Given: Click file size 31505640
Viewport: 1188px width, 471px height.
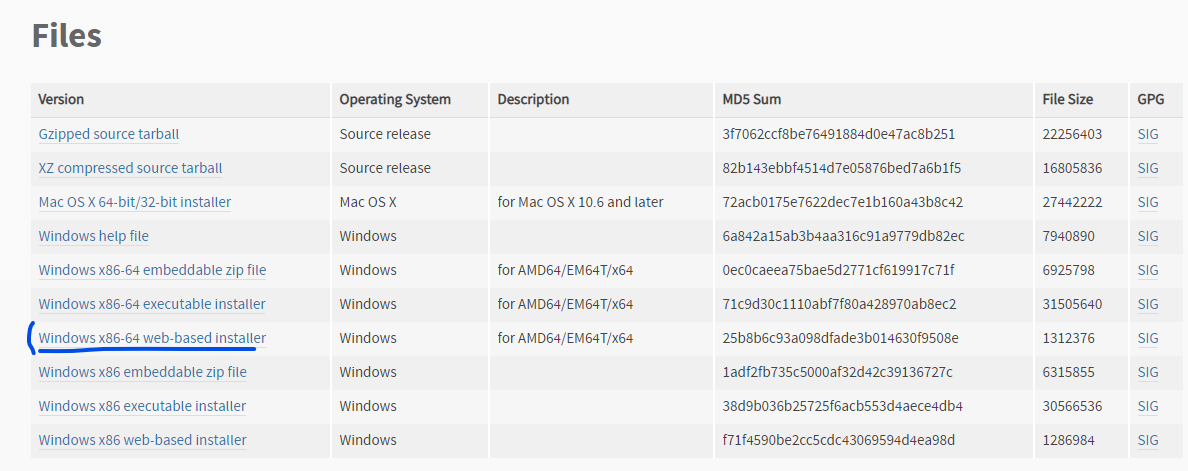Looking at the screenshot, I should tap(1073, 304).
